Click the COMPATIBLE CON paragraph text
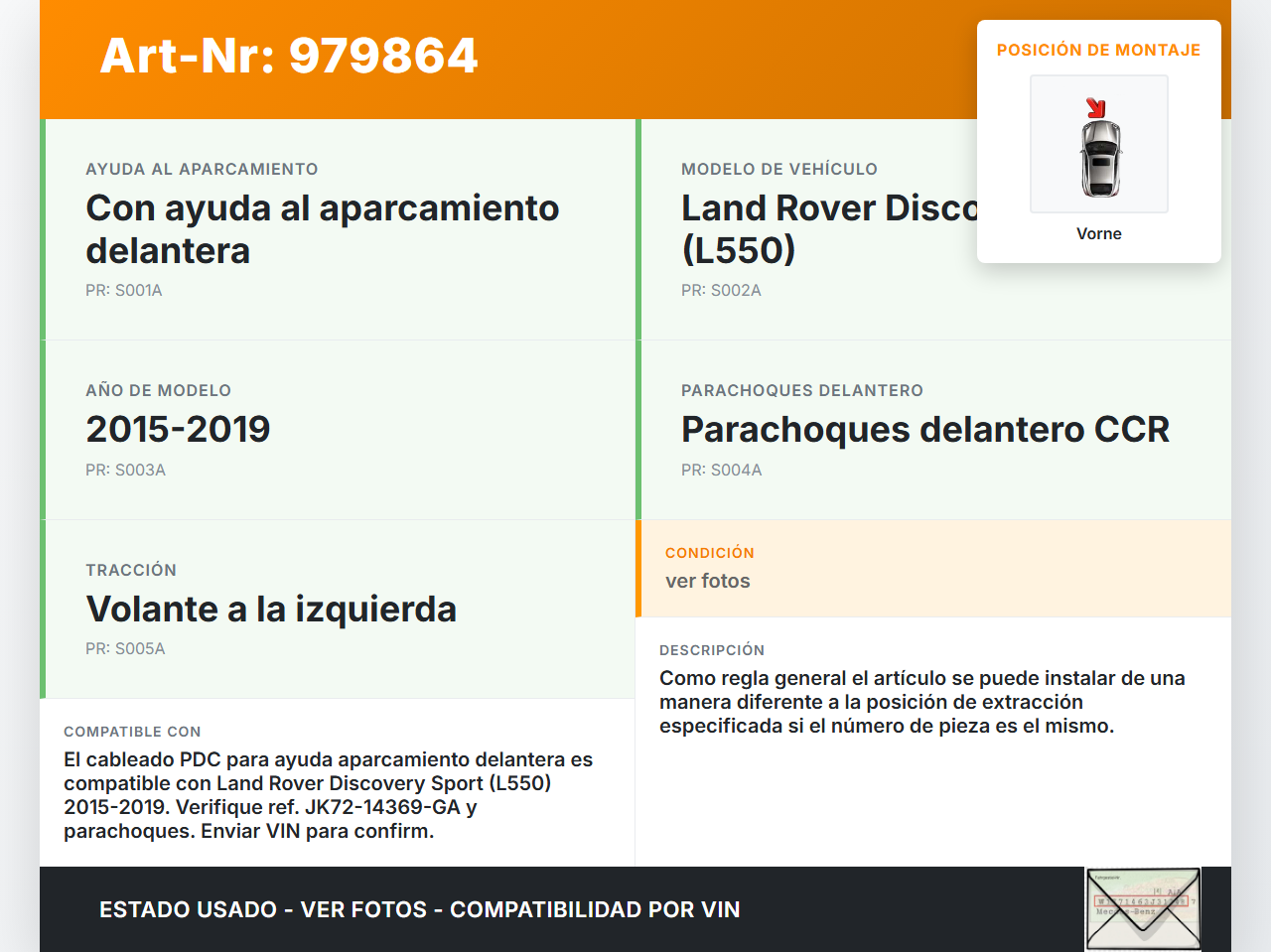This screenshot has width=1271, height=952. click(328, 795)
